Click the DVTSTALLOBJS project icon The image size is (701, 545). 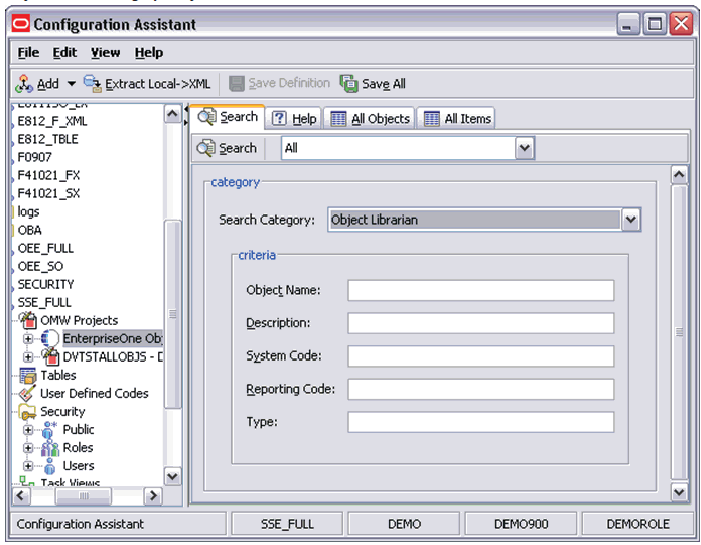[x=50, y=356]
